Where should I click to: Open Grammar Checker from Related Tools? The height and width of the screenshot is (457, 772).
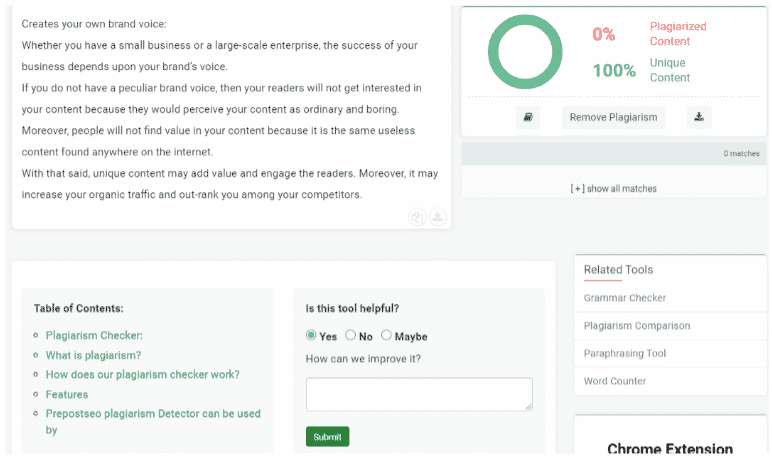coord(624,298)
